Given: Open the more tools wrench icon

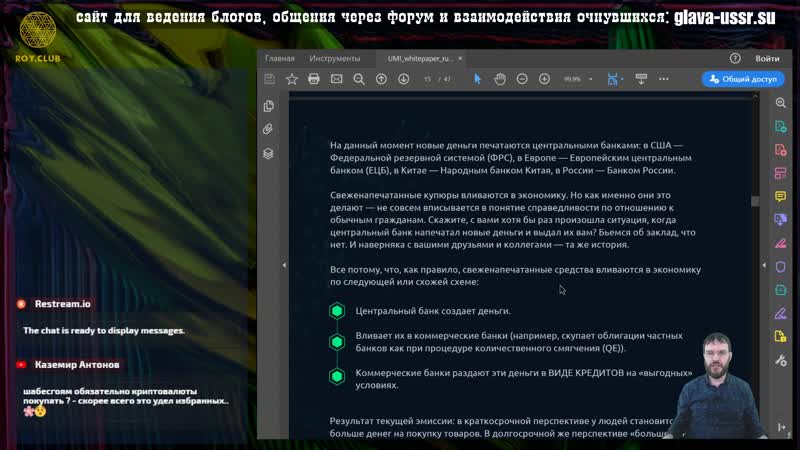Looking at the screenshot, I should point(781,361).
